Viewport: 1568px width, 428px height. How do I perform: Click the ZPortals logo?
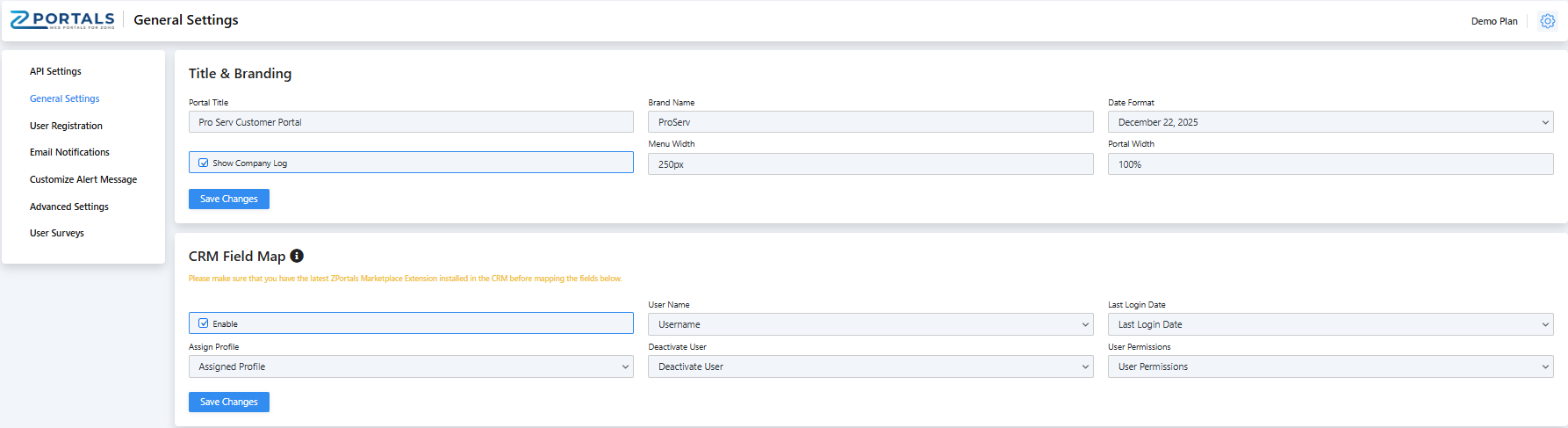coord(61,20)
